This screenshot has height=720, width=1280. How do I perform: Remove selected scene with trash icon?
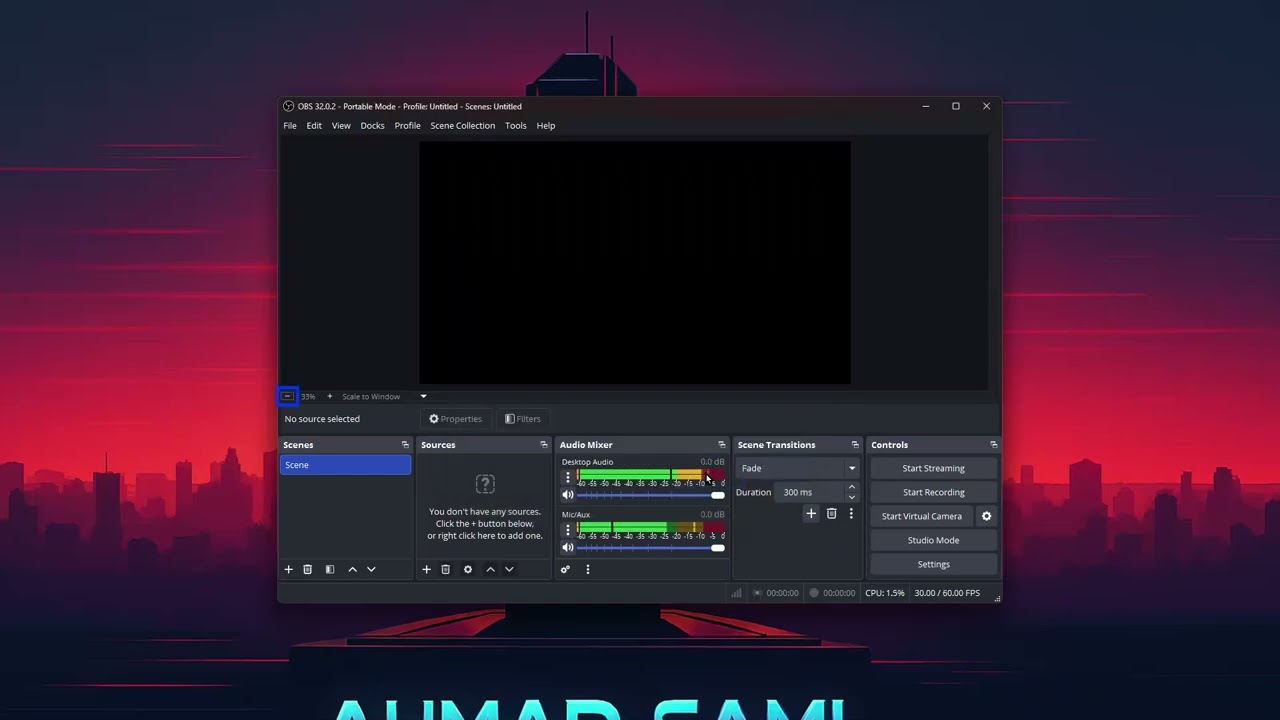[x=307, y=569]
